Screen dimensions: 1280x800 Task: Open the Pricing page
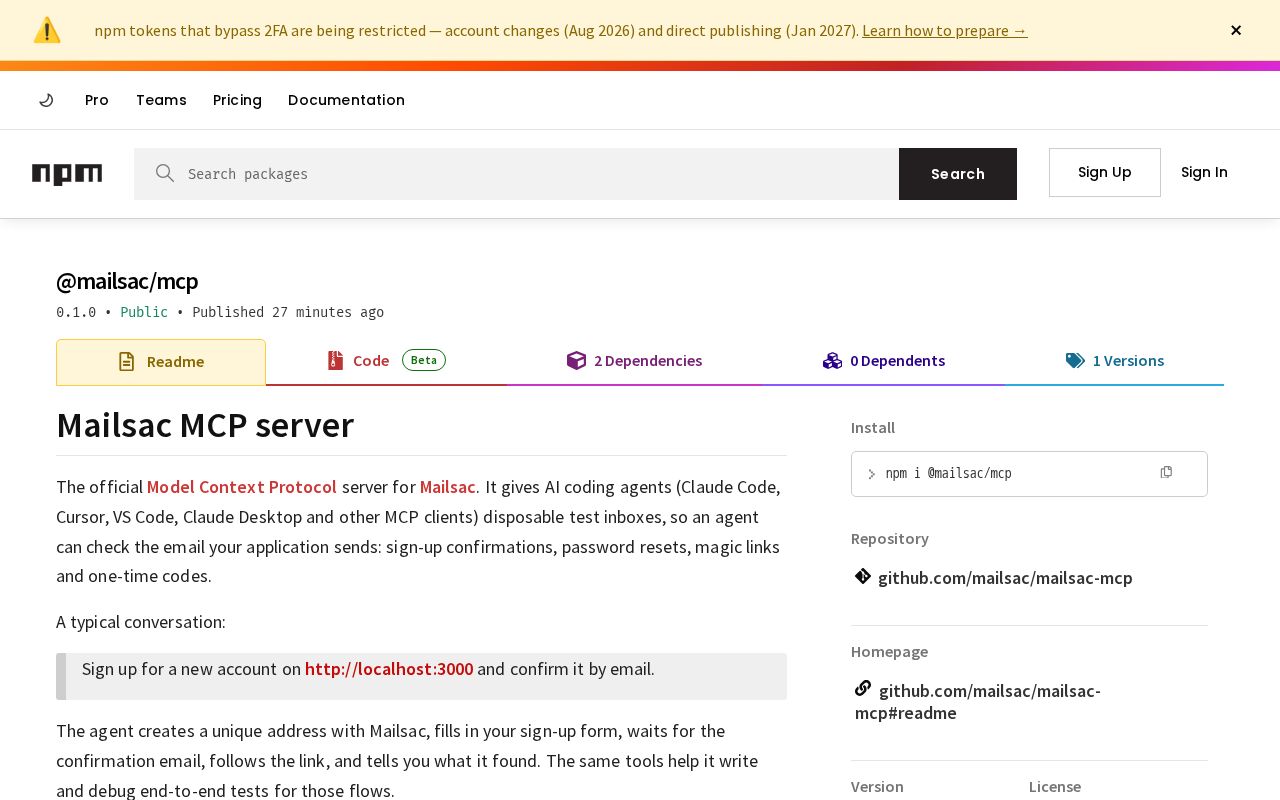click(x=237, y=100)
